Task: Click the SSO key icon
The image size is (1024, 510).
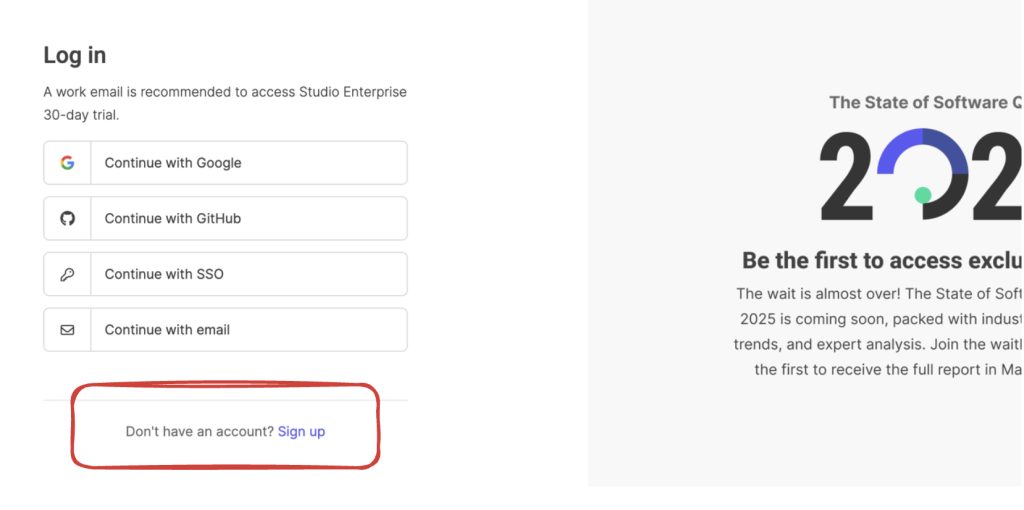Action: (67, 274)
